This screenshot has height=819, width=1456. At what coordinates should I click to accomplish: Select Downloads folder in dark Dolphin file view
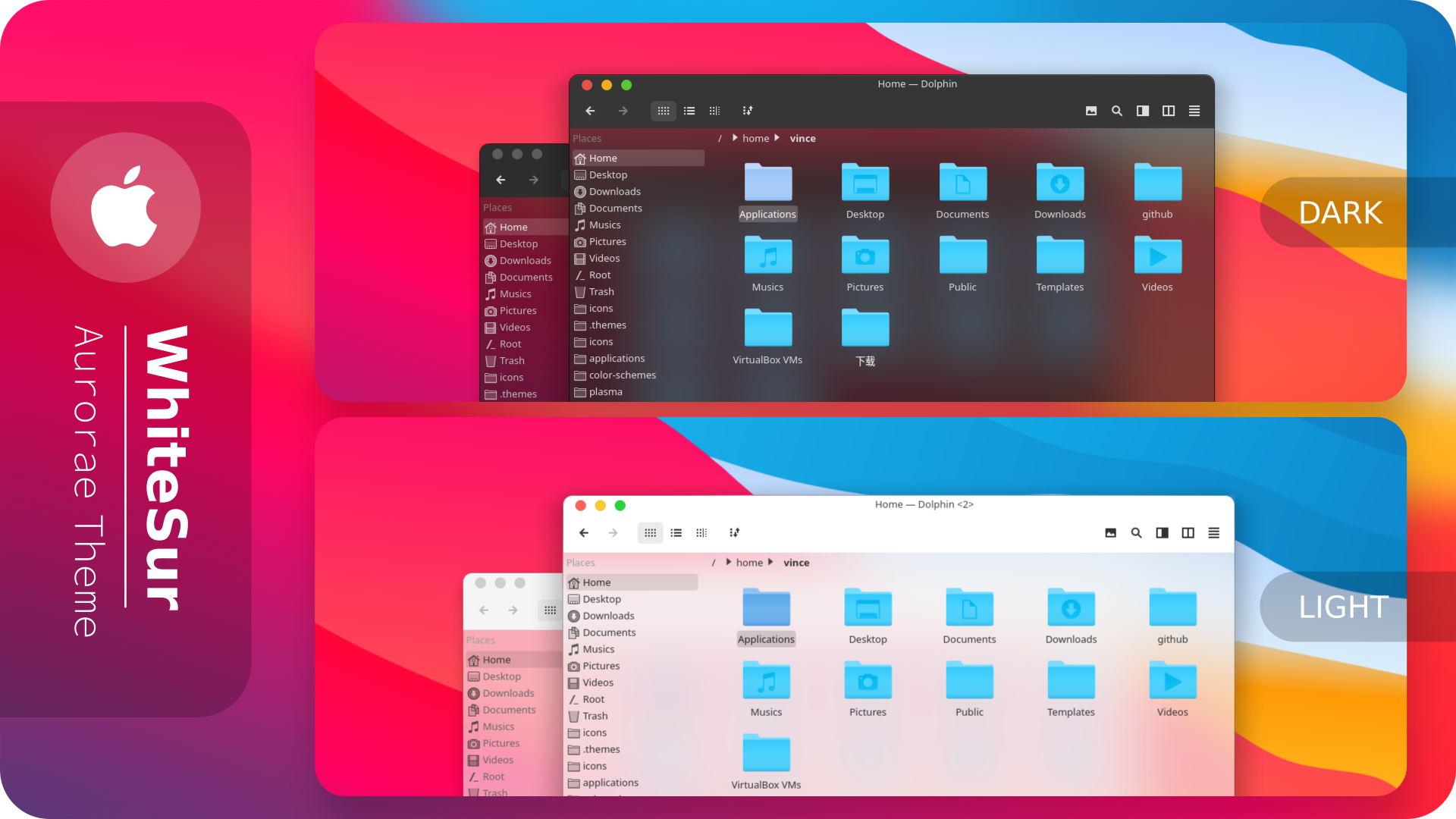pyautogui.click(x=1060, y=192)
